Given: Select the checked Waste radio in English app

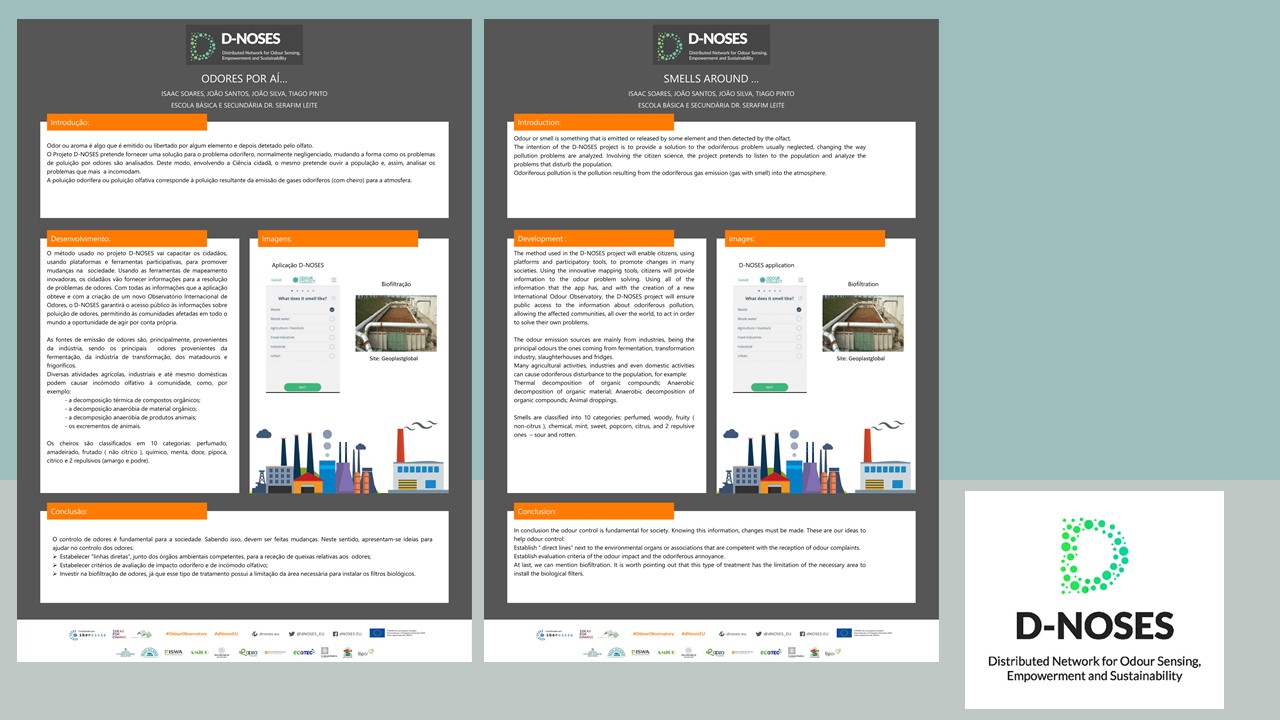Looking at the screenshot, I should click(x=799, y=310).
